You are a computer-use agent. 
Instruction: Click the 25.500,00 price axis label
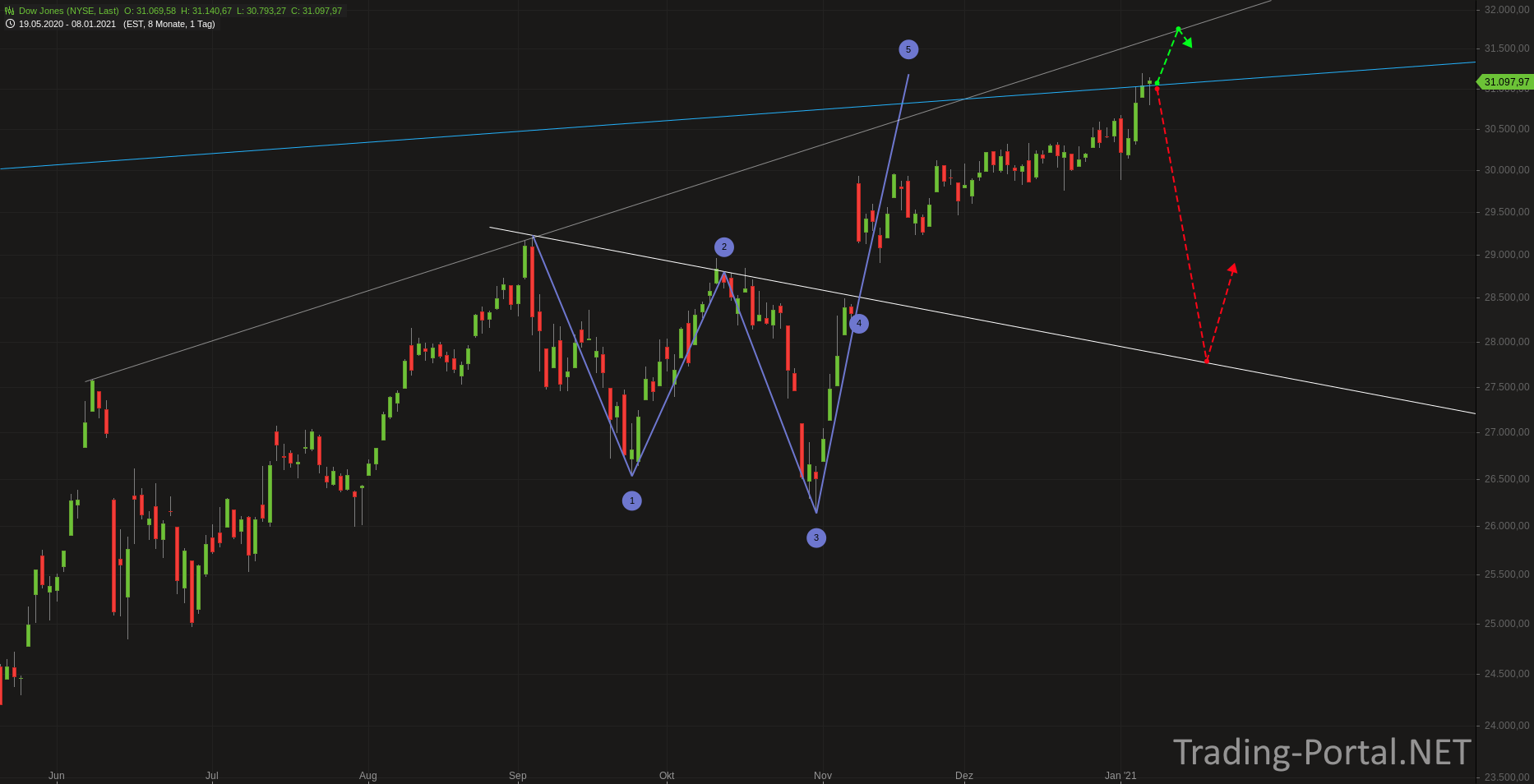pos(1507,574)
